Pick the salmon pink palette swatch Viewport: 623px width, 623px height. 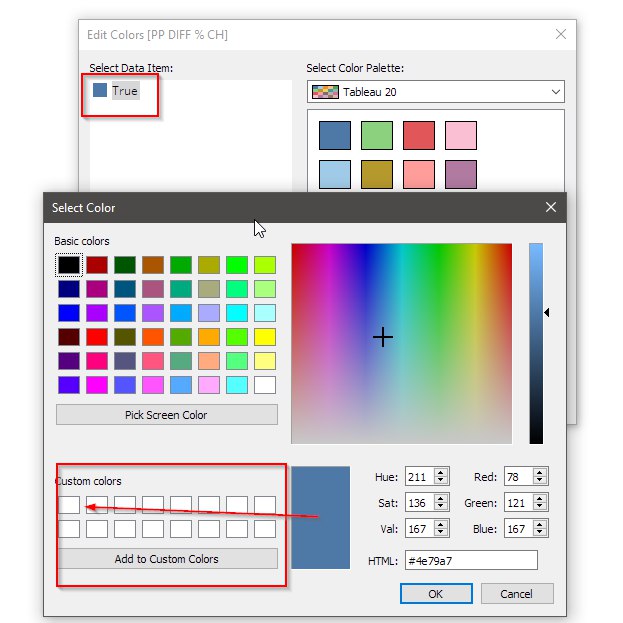419,174
